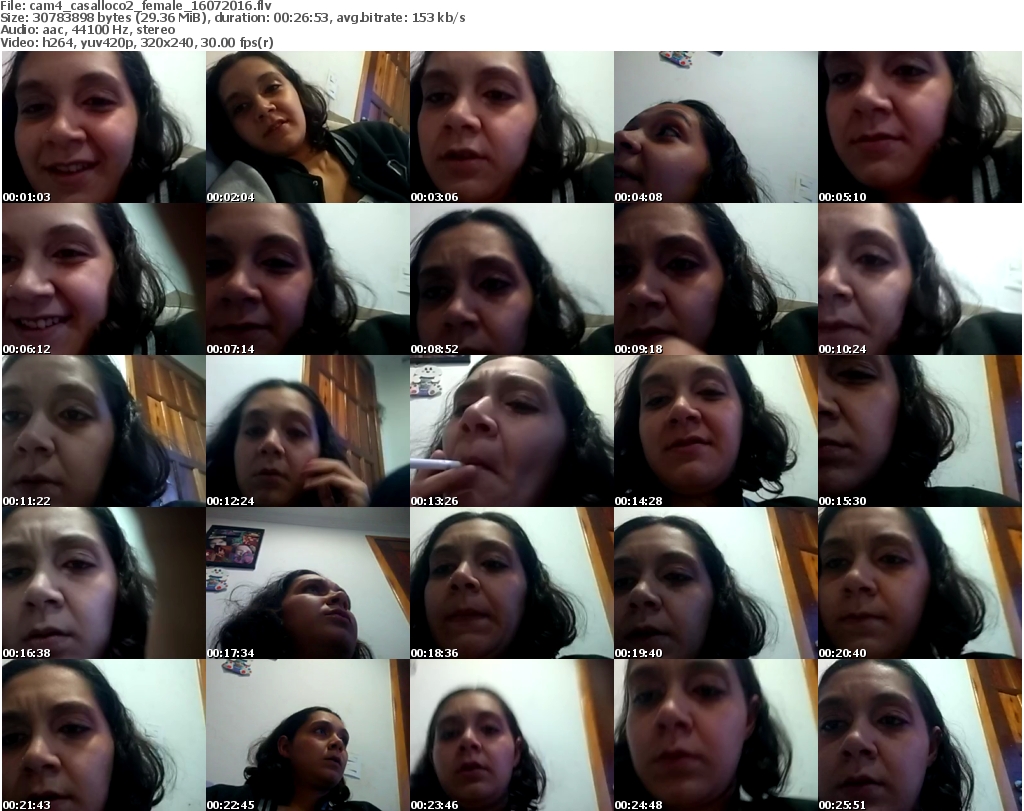Viewport: 1024px width, 811px height.
Task: Click the Video line reading h264, yuv420p
Action: 136,42
